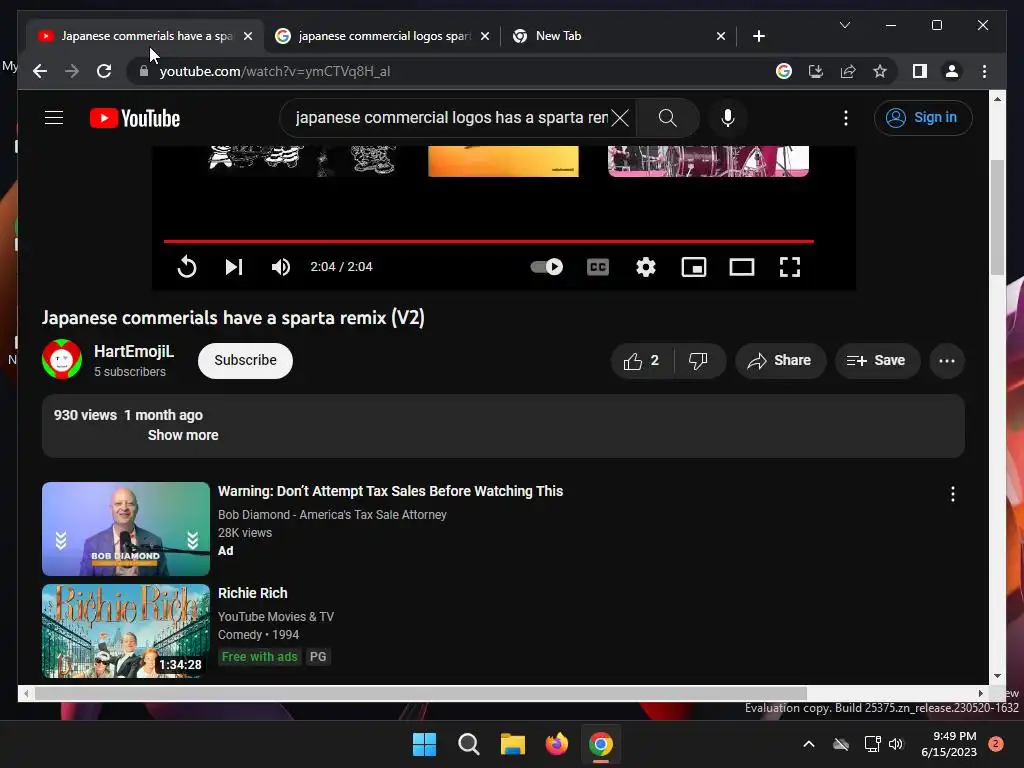Open the Richie Rich movie thumbnail

(x=125, y=631)
